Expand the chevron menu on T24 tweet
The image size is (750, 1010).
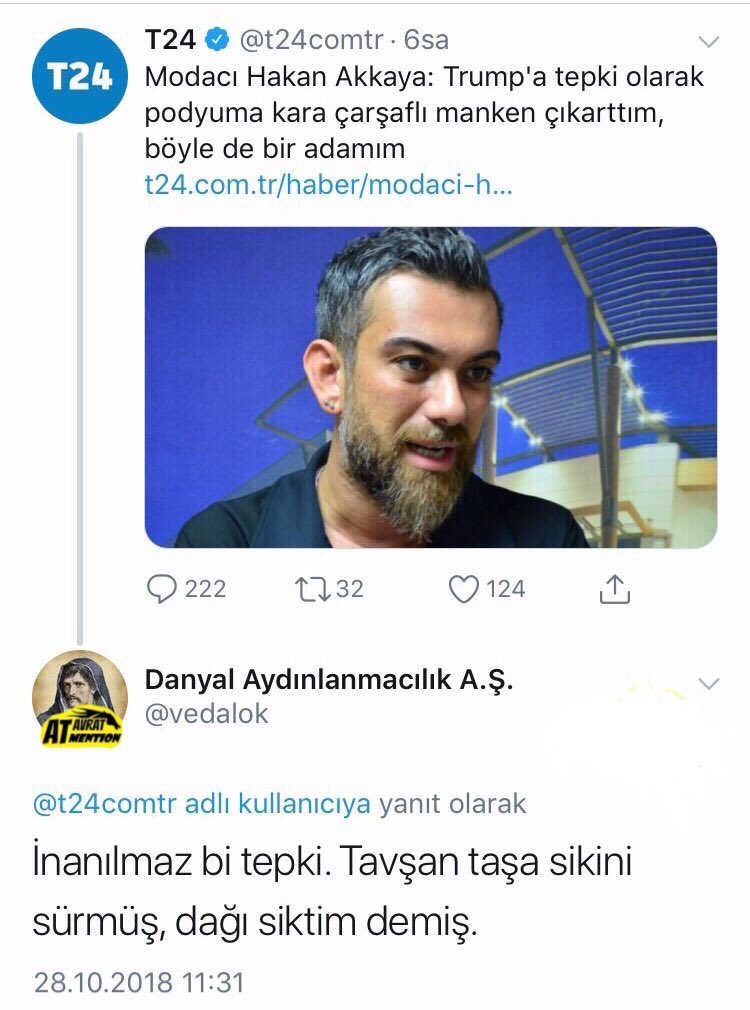click(x=709, y=43)
